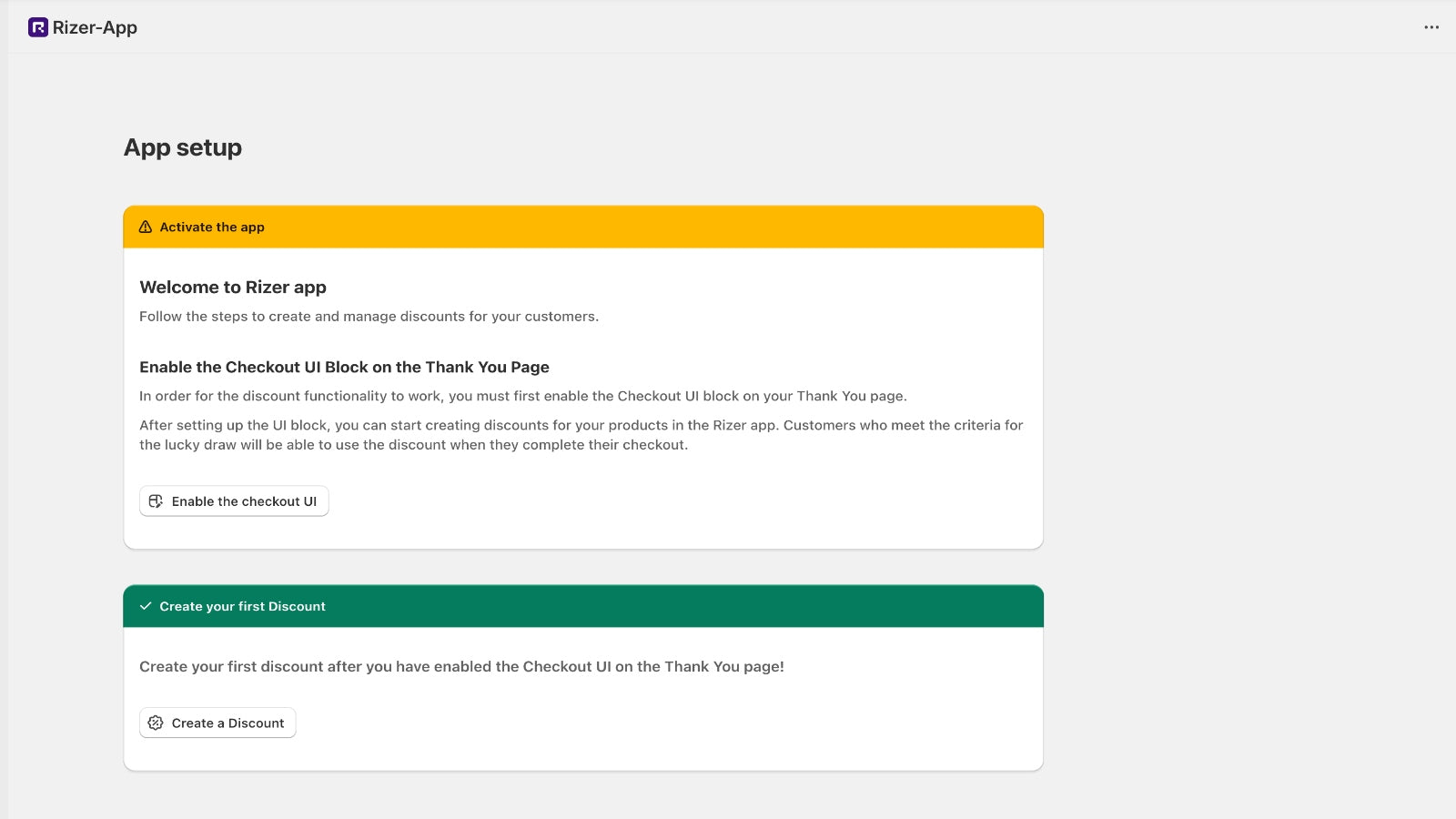Click the Enable the checkout UI button
Screen dimensions: 1456x819
[x=234, y=501]
